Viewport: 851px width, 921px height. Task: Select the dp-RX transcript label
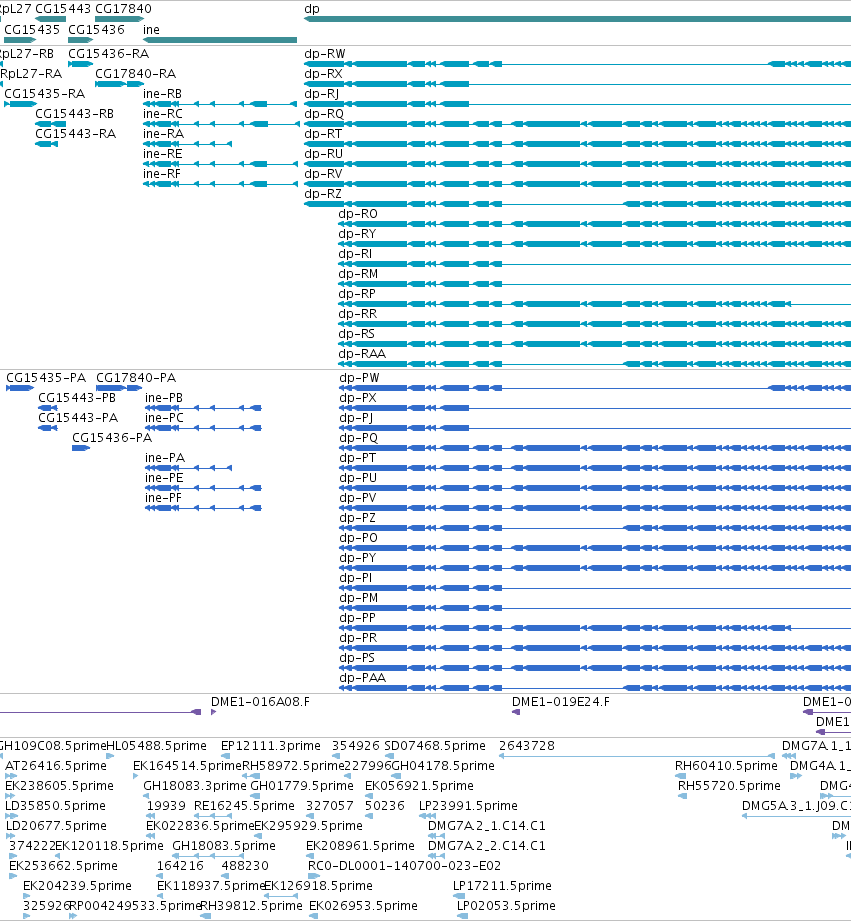(x=324, y=73)
